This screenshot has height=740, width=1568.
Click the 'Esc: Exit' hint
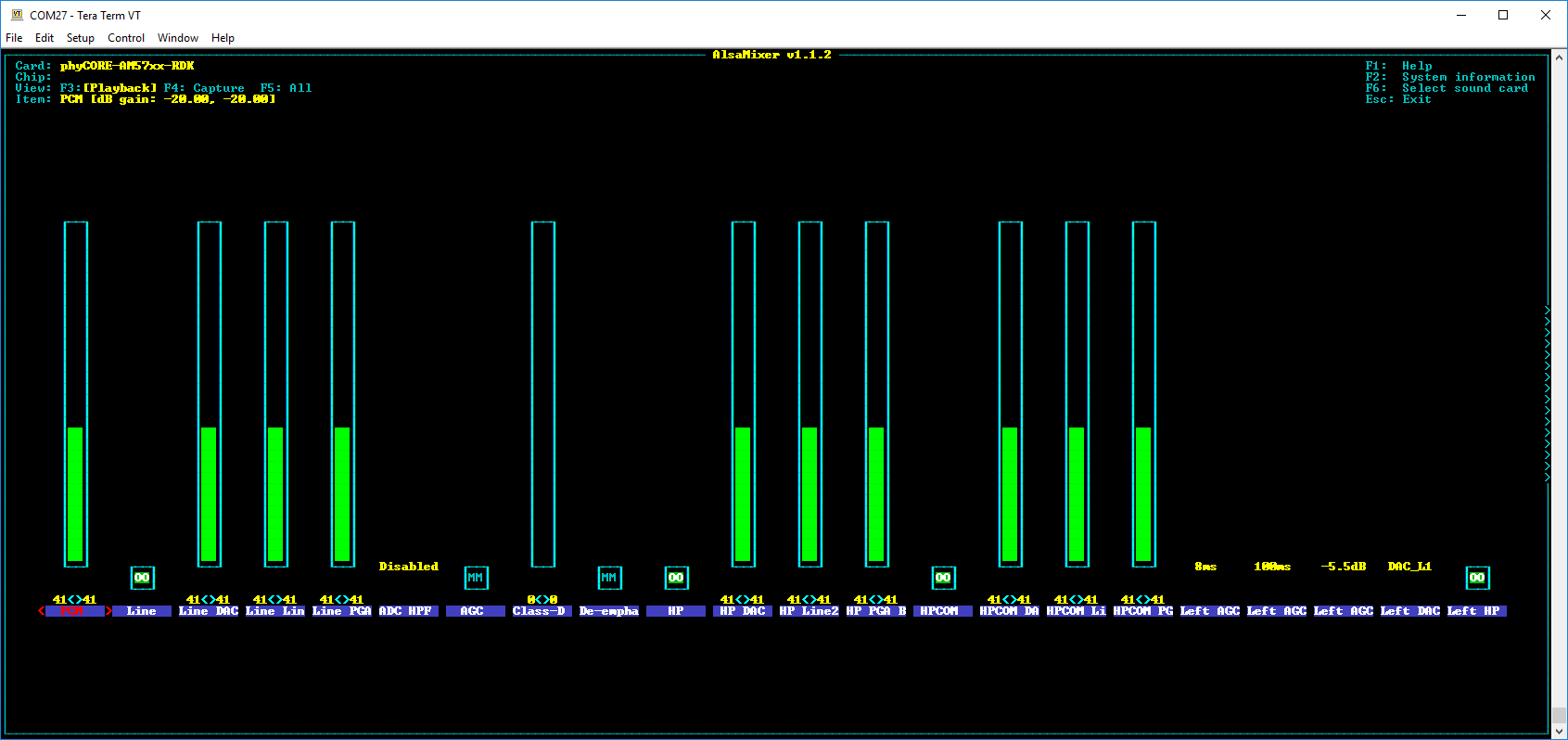point(1398,99)
